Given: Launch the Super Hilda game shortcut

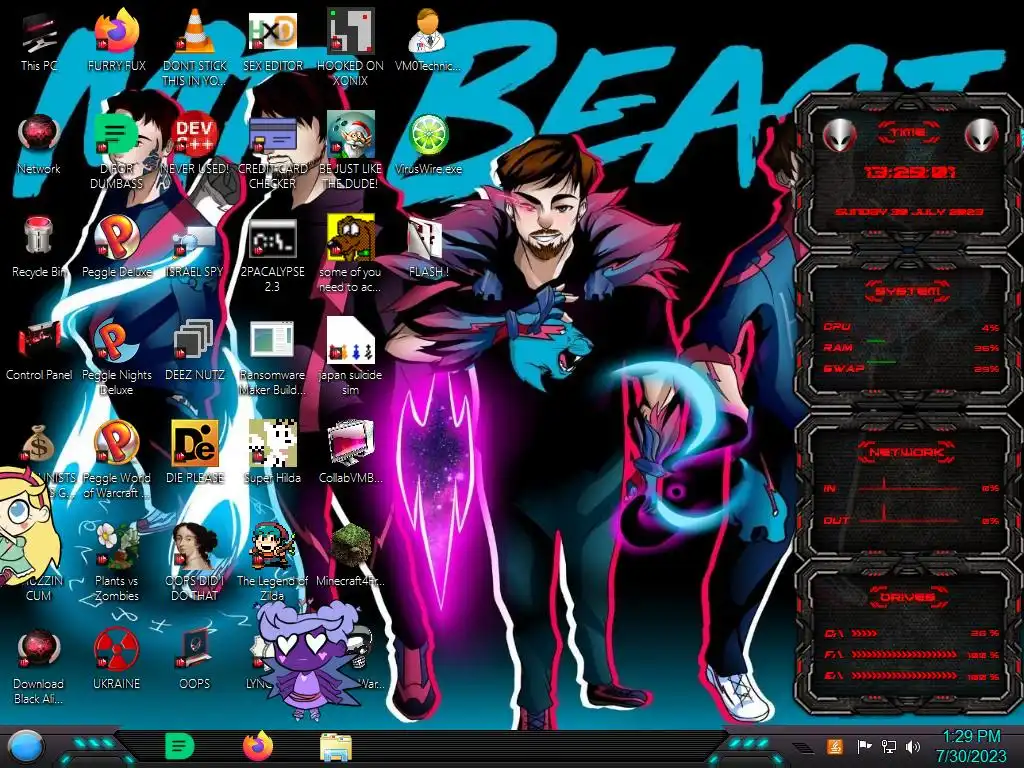Looking at the screenshot, I should (272, 453).
